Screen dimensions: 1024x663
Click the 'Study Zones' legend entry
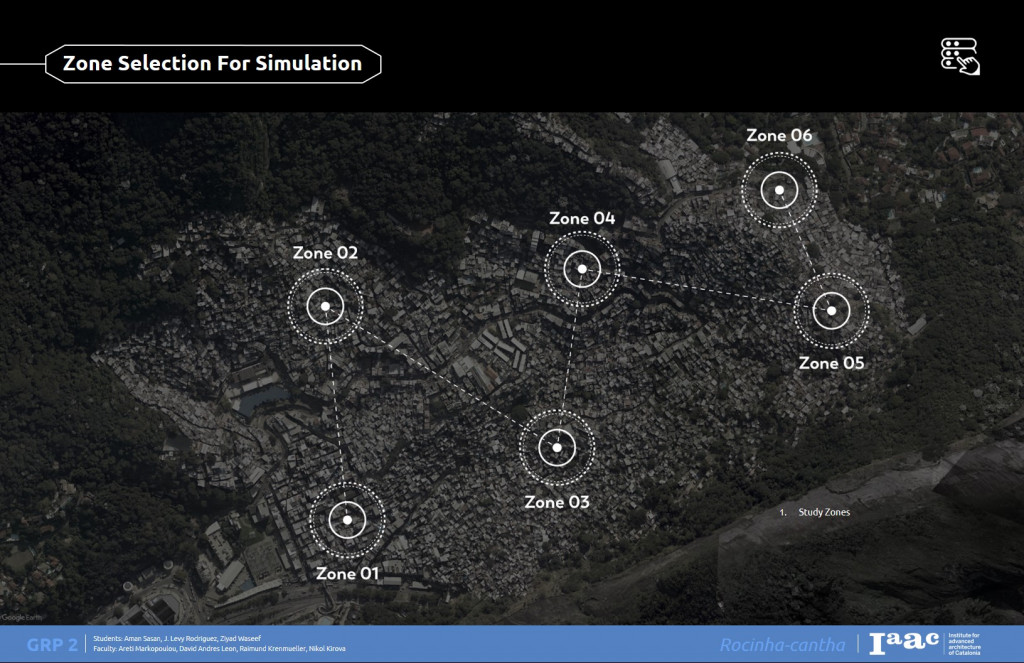pyautogui.click(x=823, y=512)
